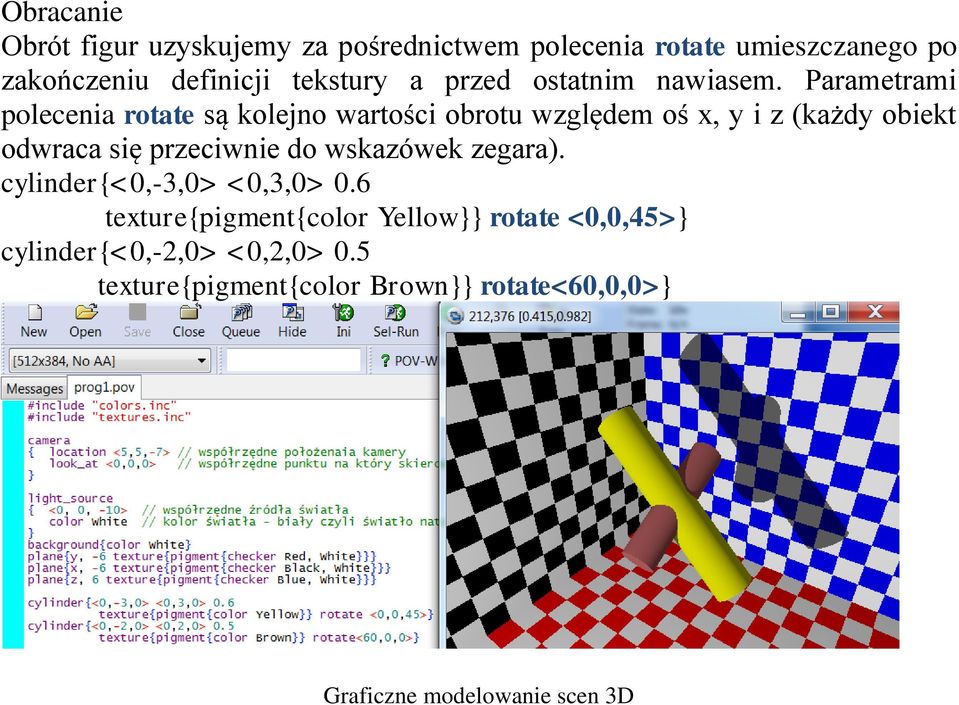Click the plane{x, -6 checker Black line
The height and width of the screenshot is (705, 959).
click(209, 567)
